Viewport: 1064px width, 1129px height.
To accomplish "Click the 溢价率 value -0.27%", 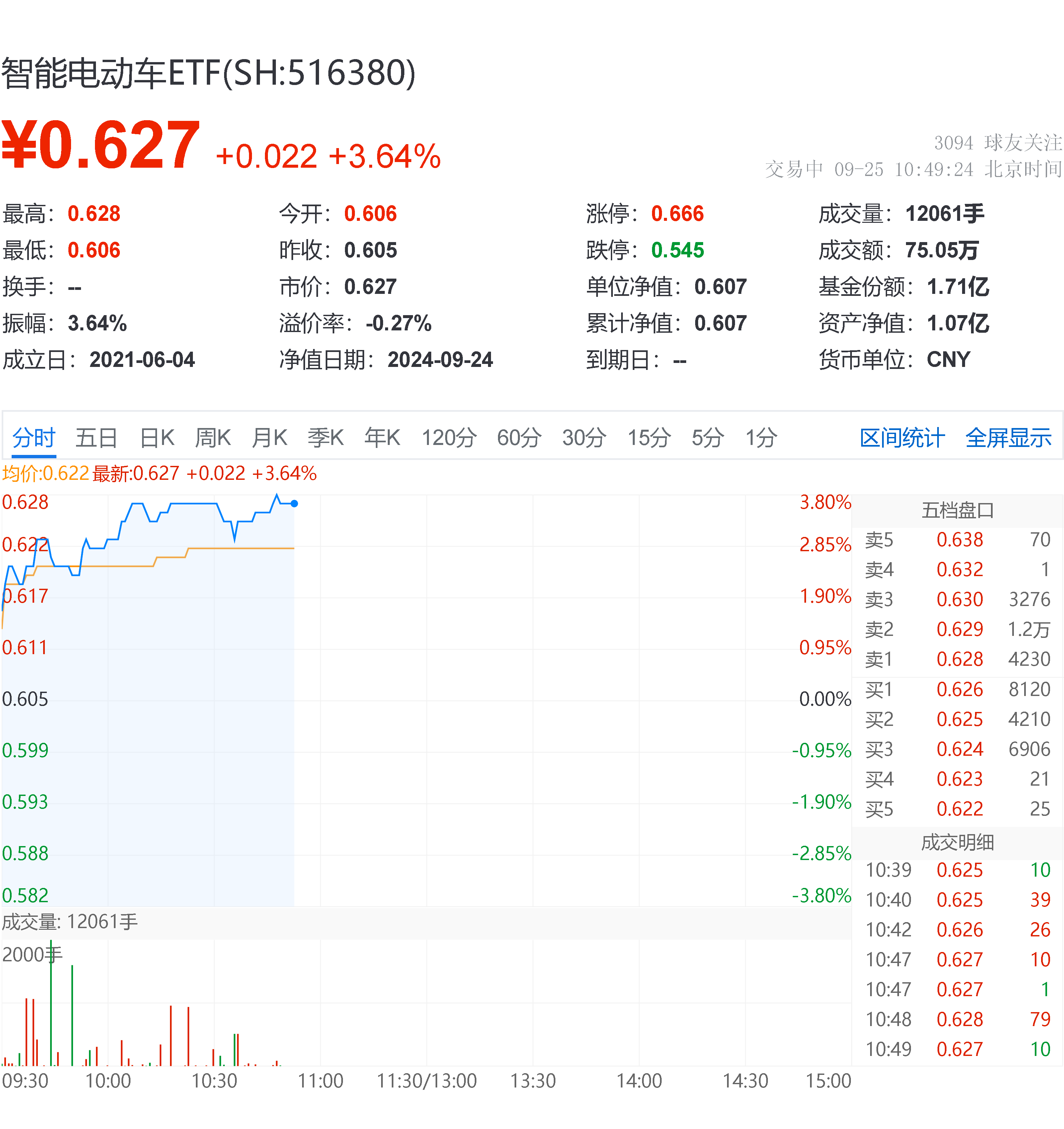I will coord(399,323).
